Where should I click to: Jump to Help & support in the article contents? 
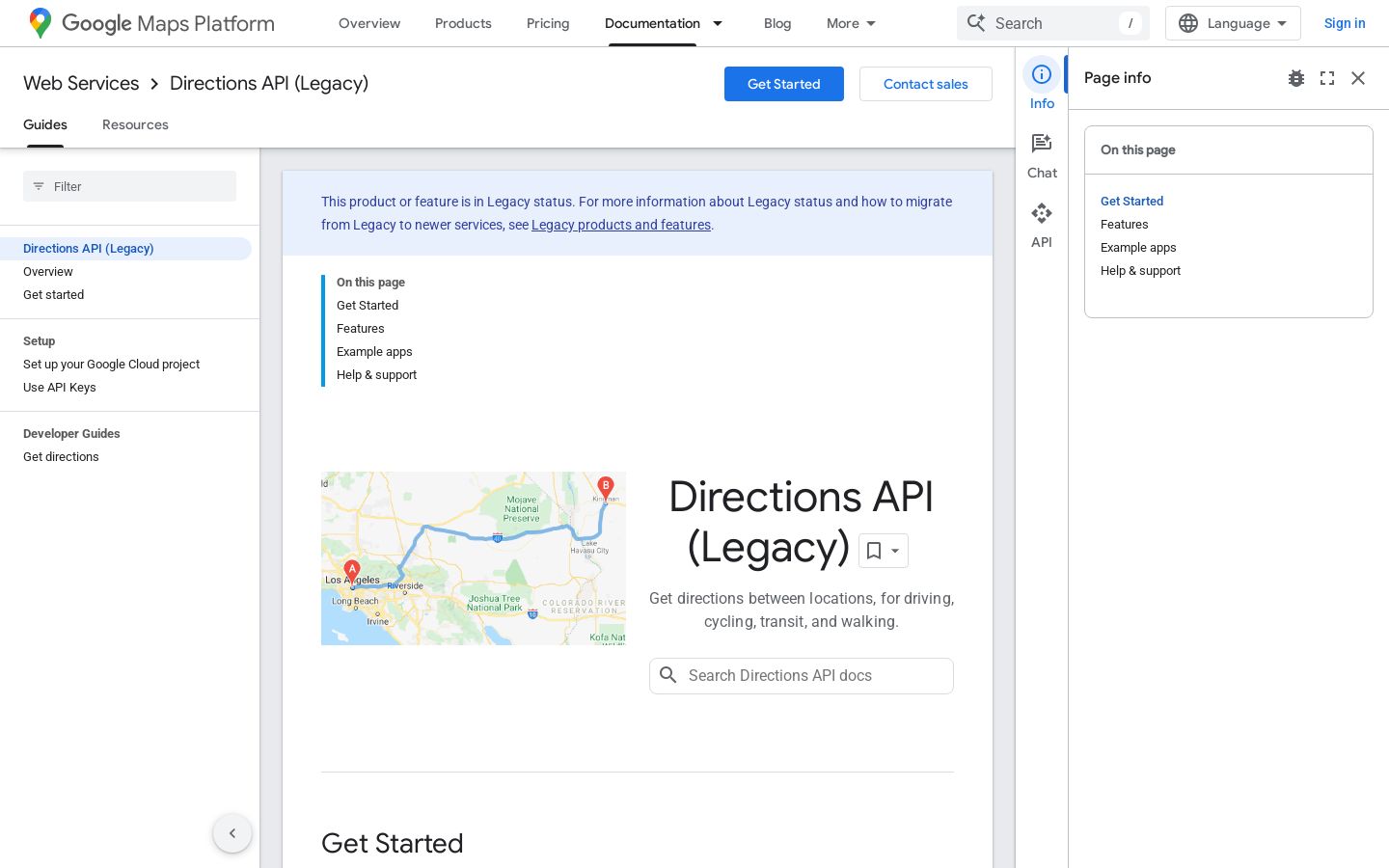377,375
